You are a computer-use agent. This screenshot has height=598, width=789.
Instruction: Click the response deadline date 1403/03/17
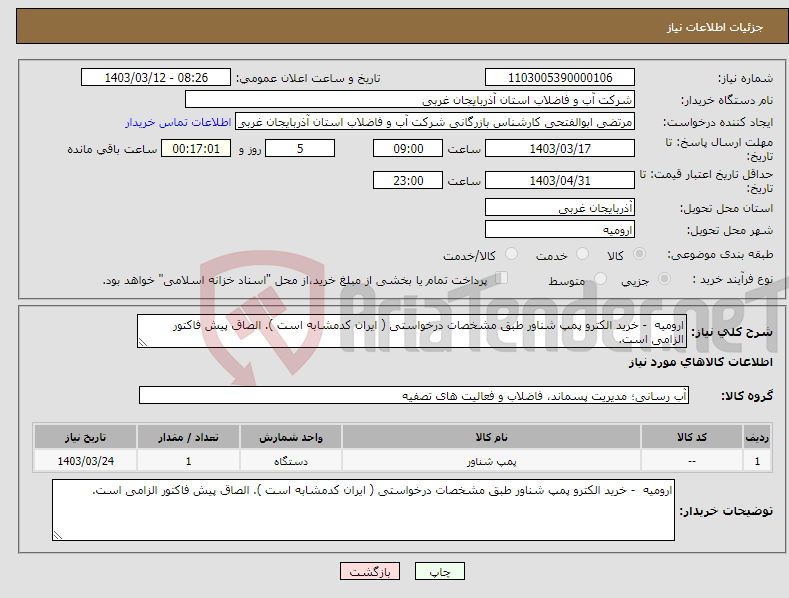pos(560,148)
